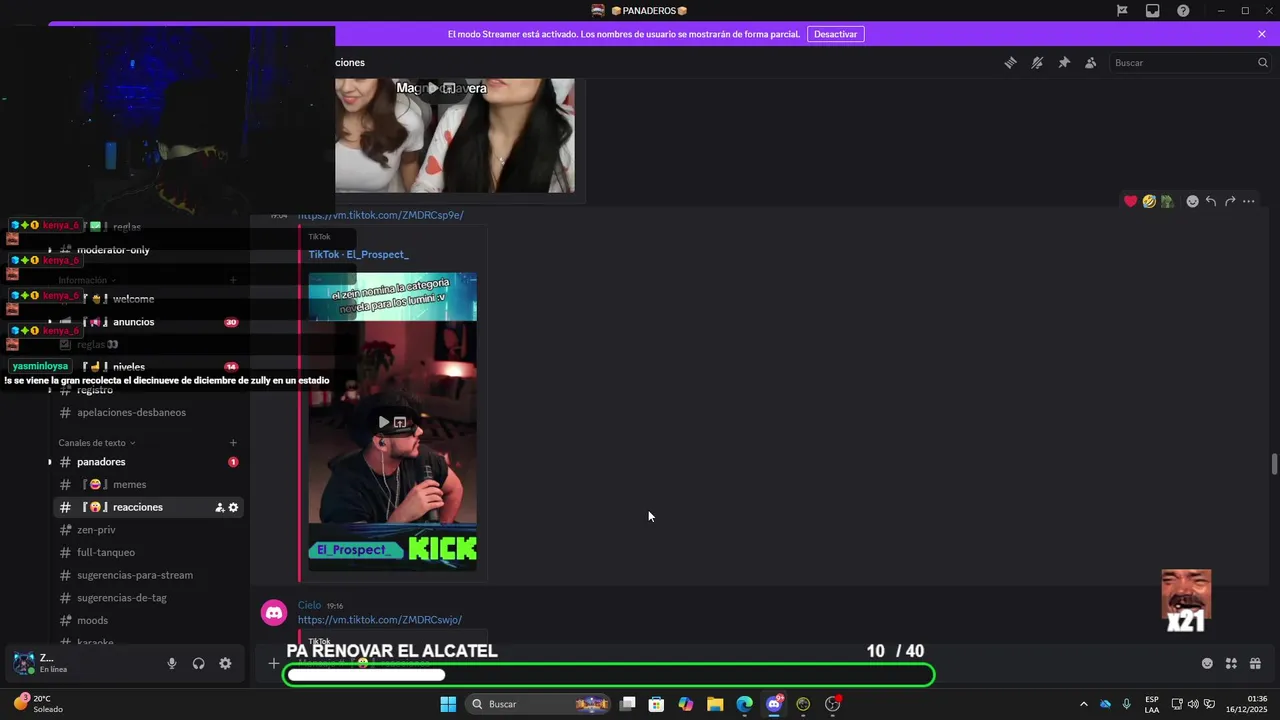The image size is (1280, 720).
Task: Click the user avatar showing En línea
Action: (x=24, y=663)
